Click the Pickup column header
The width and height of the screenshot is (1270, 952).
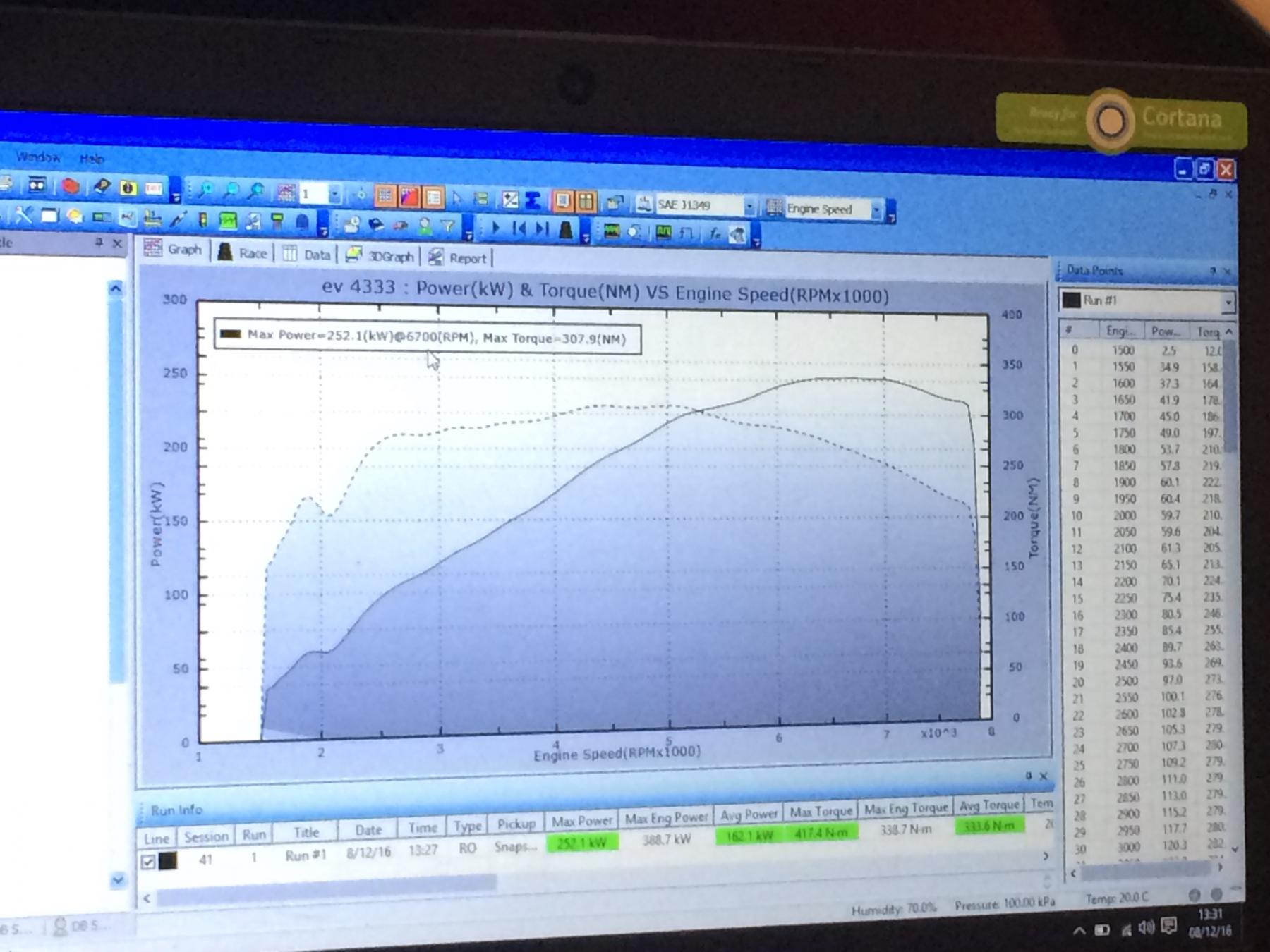tap(516, 824)
